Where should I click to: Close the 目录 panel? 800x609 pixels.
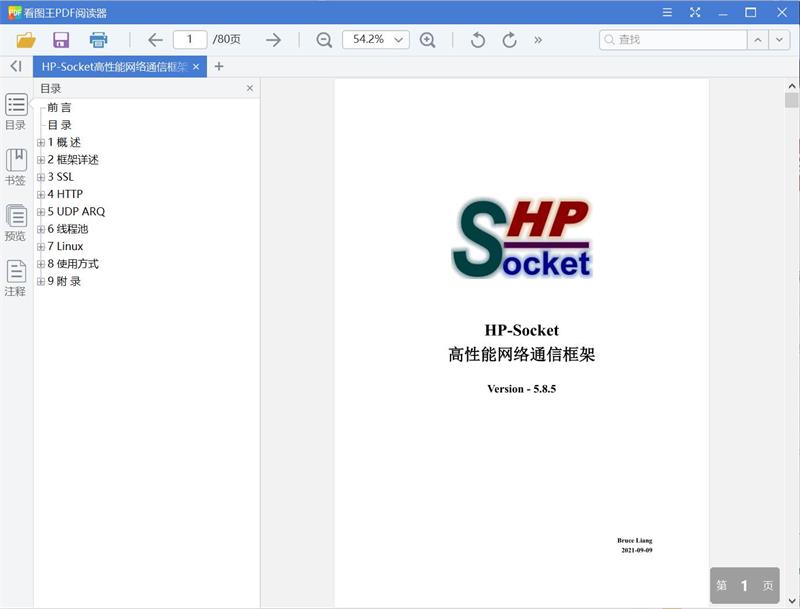tap(249, 88)
